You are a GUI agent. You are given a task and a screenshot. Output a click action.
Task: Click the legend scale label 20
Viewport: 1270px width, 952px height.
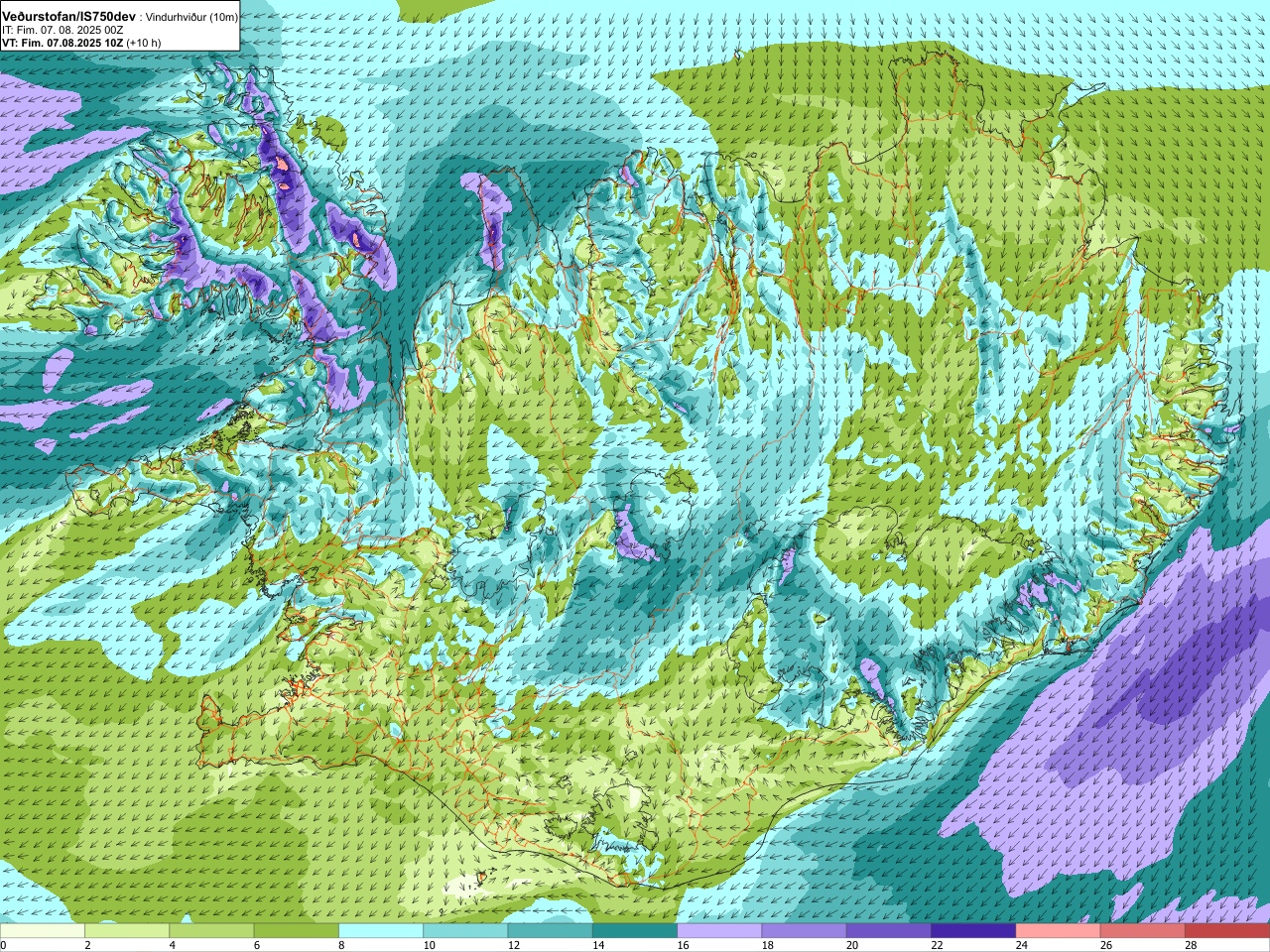(852, 945)
